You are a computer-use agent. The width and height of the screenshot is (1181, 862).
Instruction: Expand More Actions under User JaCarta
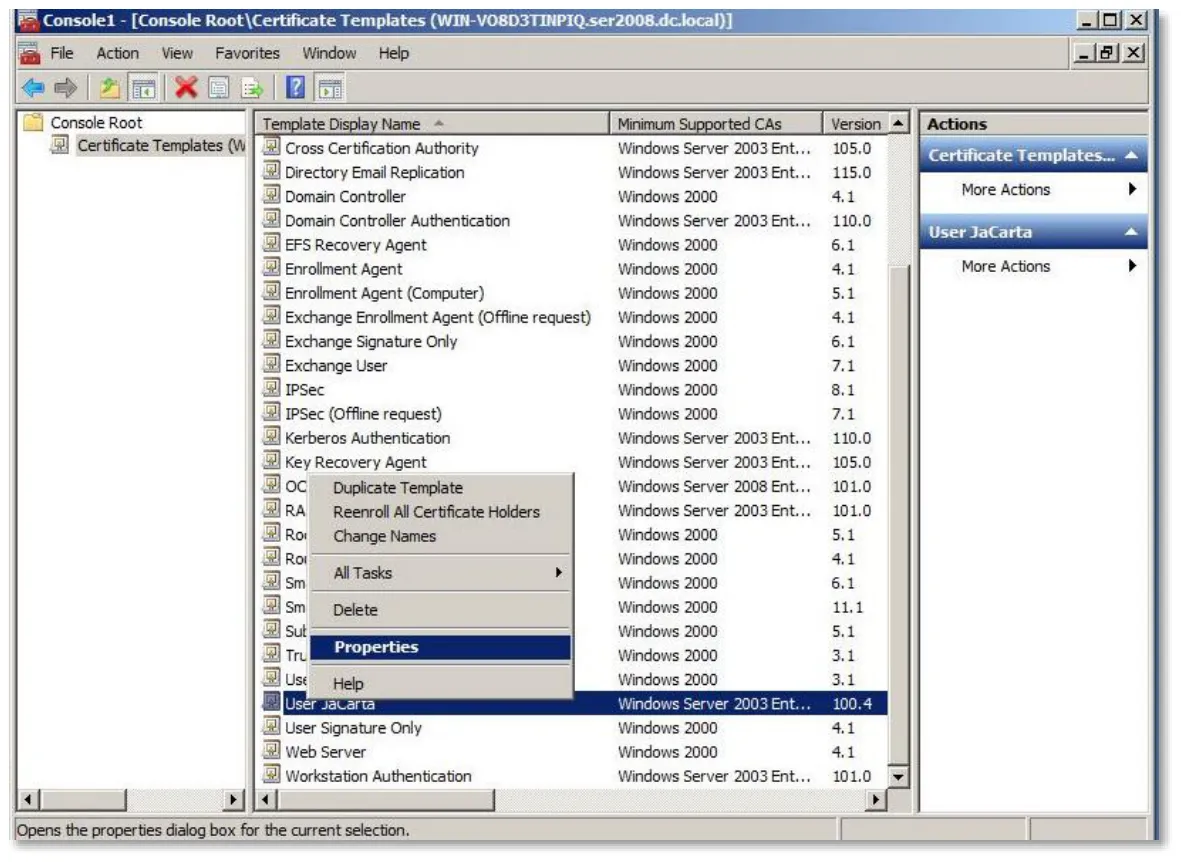[x=1033, y=266]
